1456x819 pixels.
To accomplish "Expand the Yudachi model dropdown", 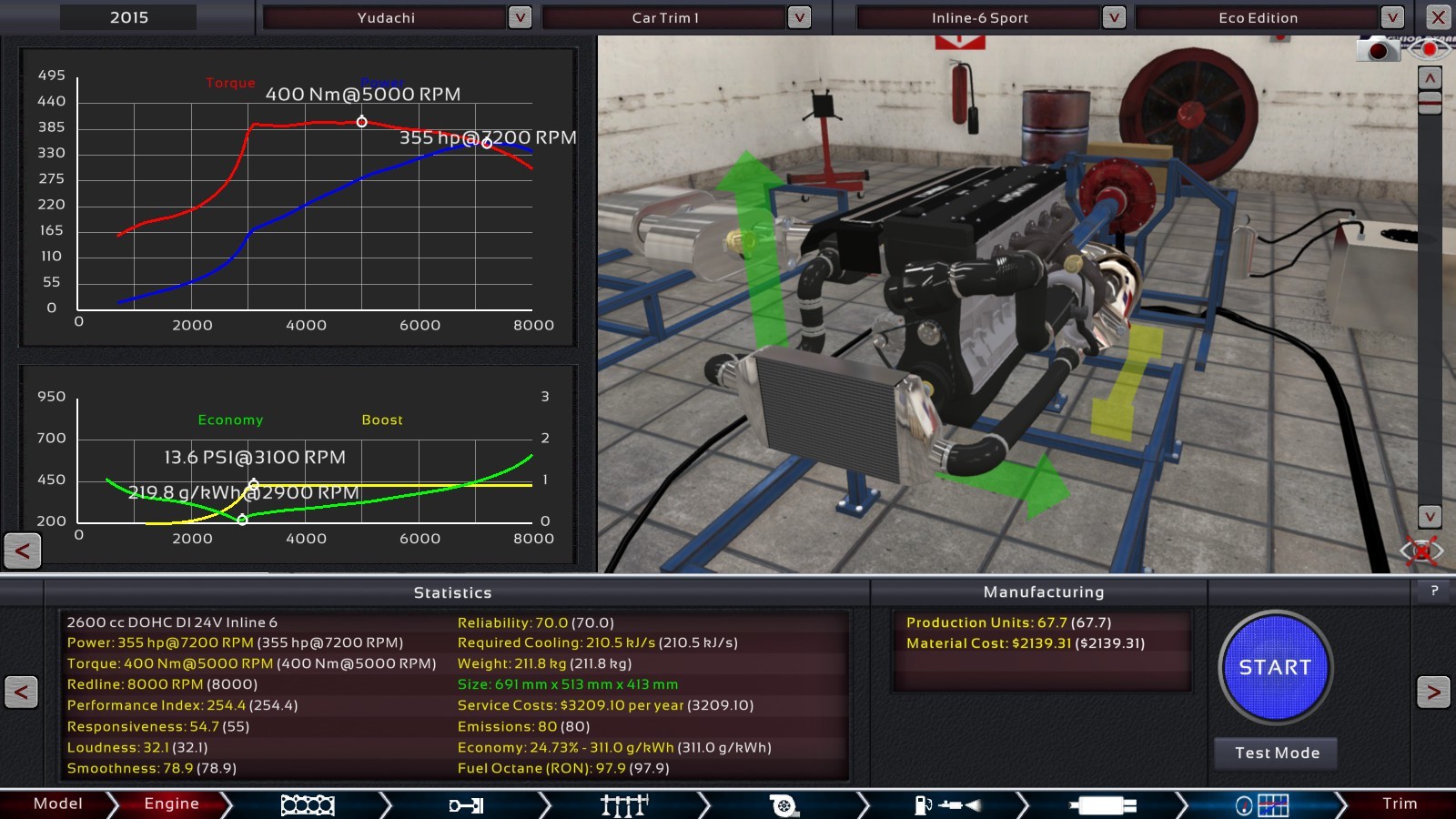I will coord(520,17).
